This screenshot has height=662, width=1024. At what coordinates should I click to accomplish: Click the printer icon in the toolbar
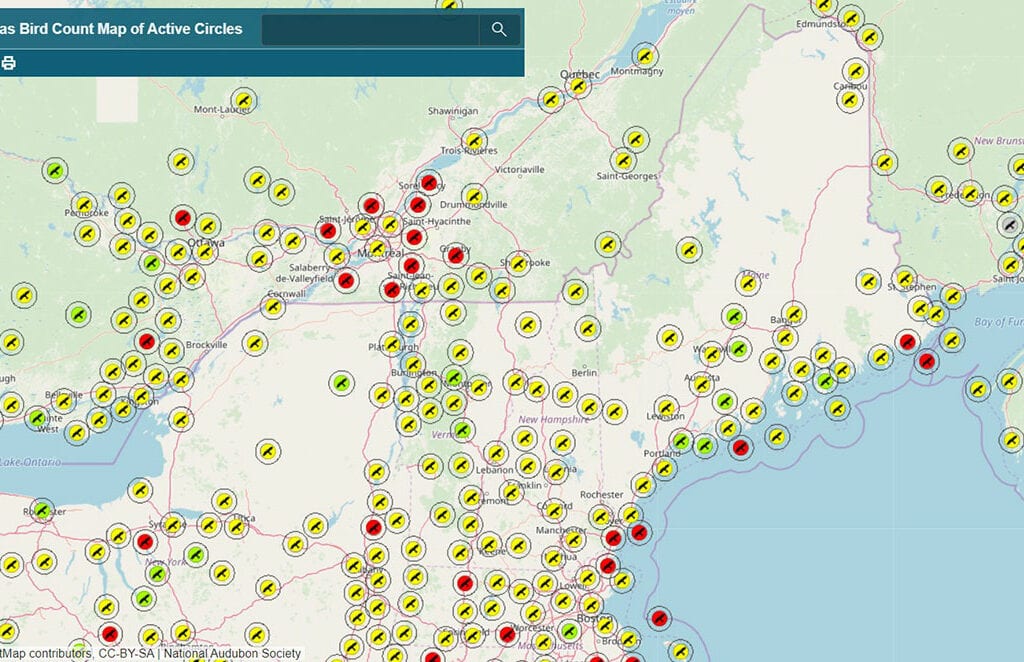[9, 63]
